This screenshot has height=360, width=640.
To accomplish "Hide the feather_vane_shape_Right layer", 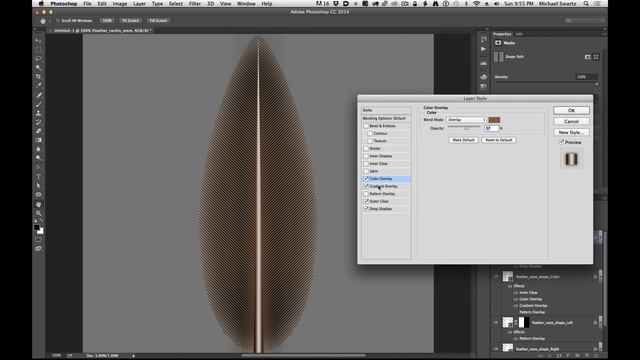I will click(496, 349).
